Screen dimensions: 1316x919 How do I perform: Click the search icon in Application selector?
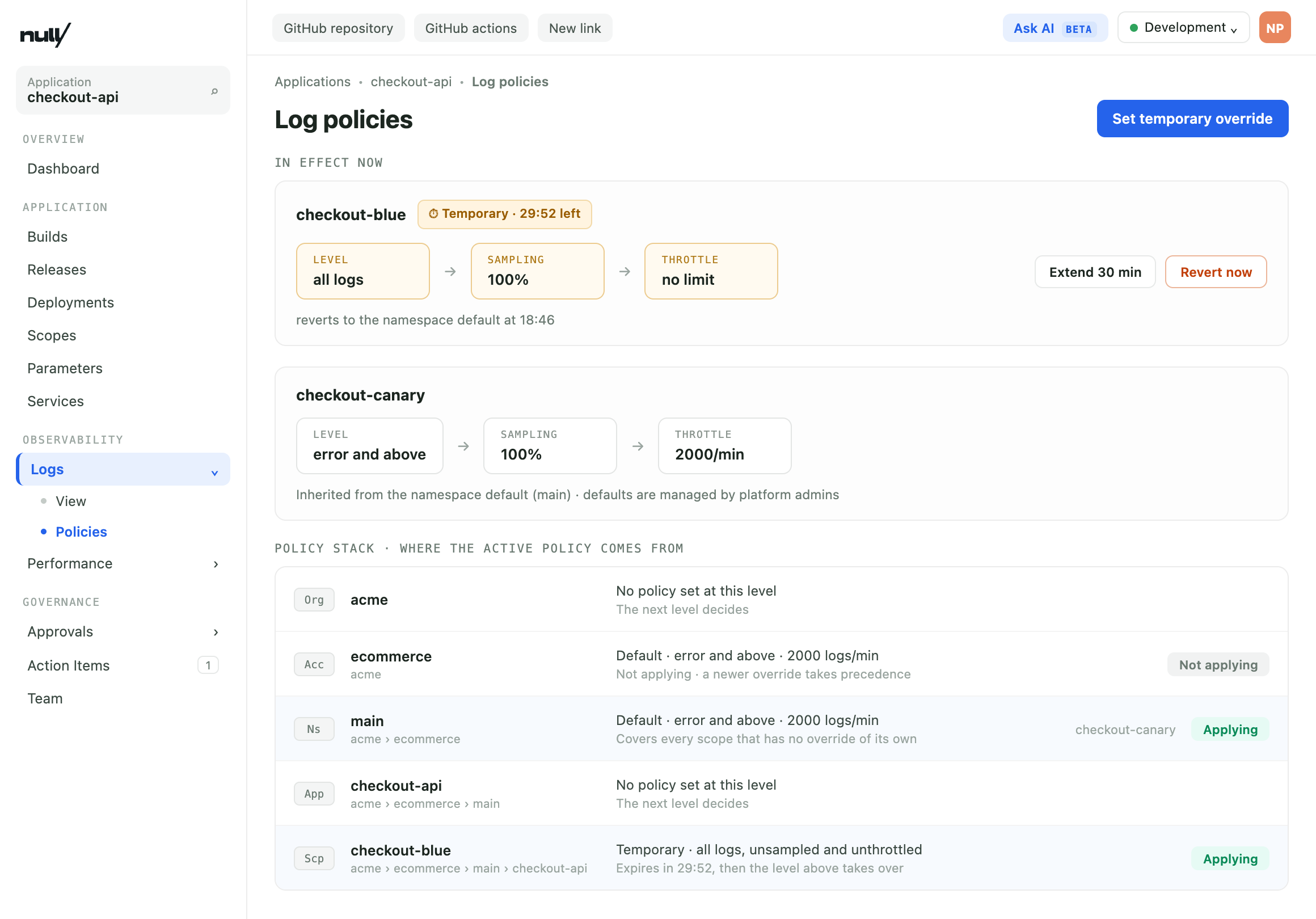tap(214, 91)
